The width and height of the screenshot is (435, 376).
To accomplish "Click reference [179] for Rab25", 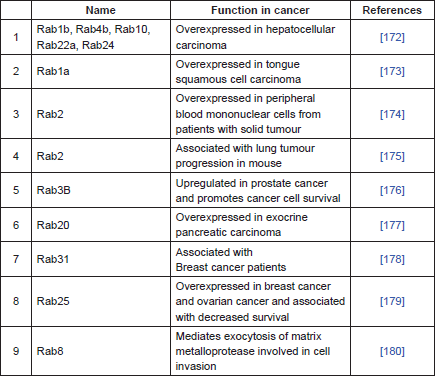I will [x=392, y=301].
